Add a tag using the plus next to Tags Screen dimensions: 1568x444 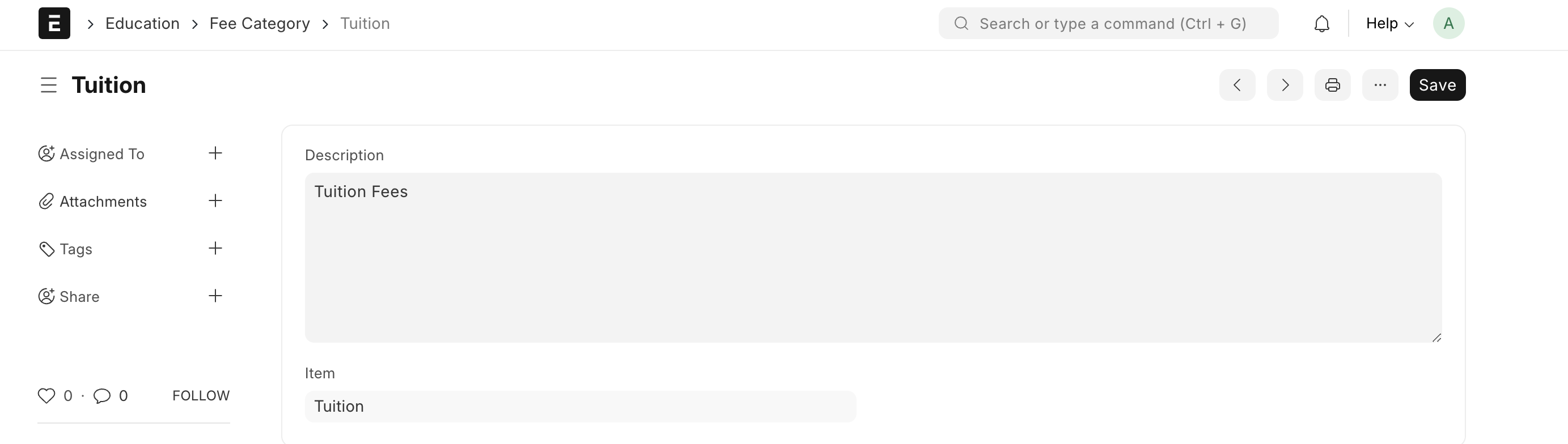215,249
